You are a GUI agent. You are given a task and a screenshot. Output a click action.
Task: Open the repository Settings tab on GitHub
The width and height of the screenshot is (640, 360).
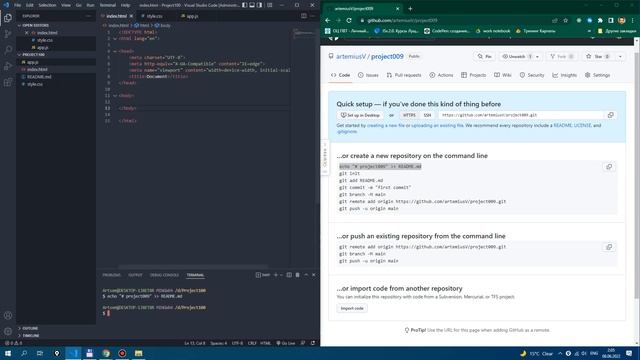pos(597,75)
